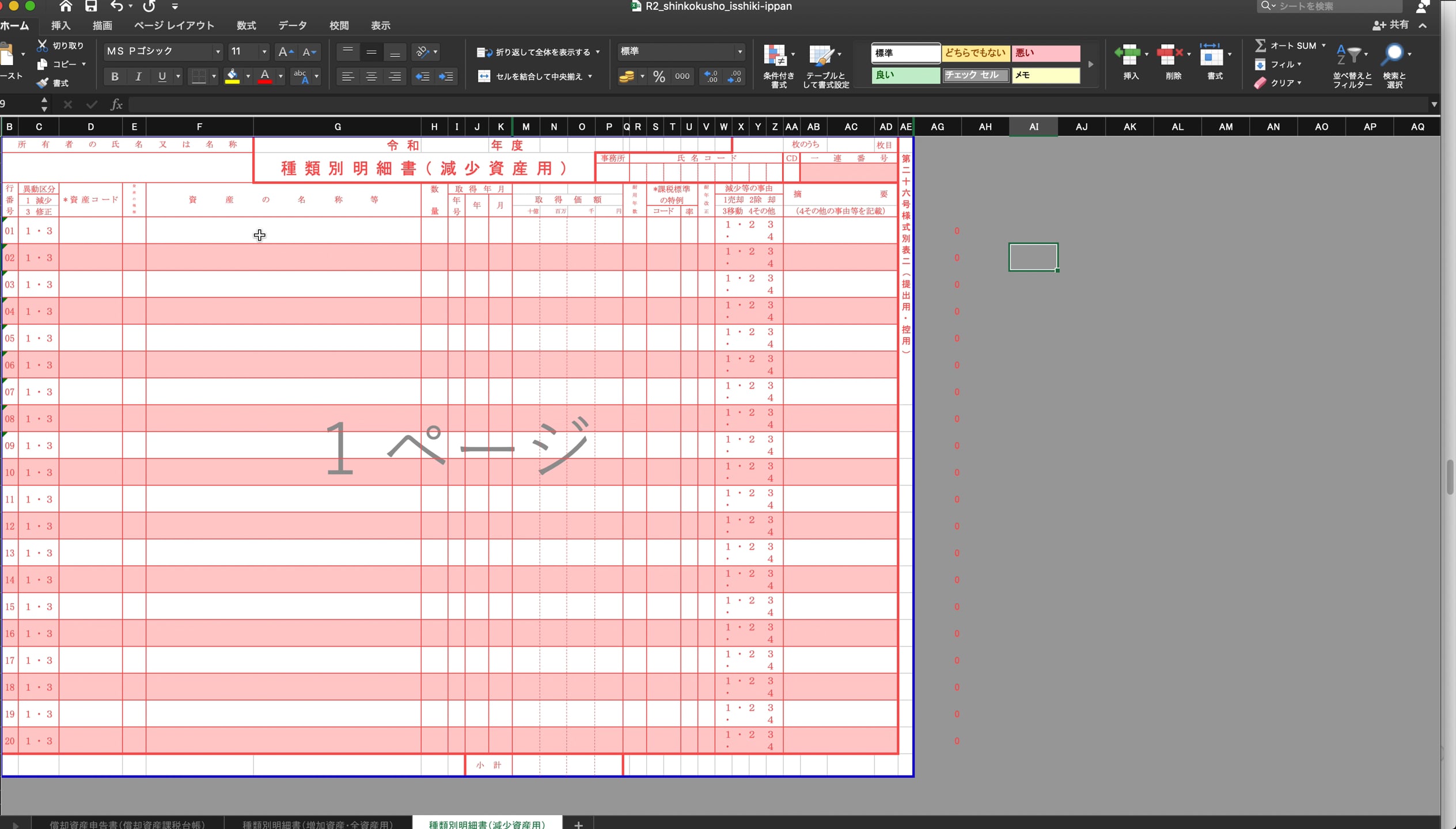This screenshot has width=1456, height=829.
Task: Toggle bold formatting
Action: pyautogui.click(x=115, y=77)
